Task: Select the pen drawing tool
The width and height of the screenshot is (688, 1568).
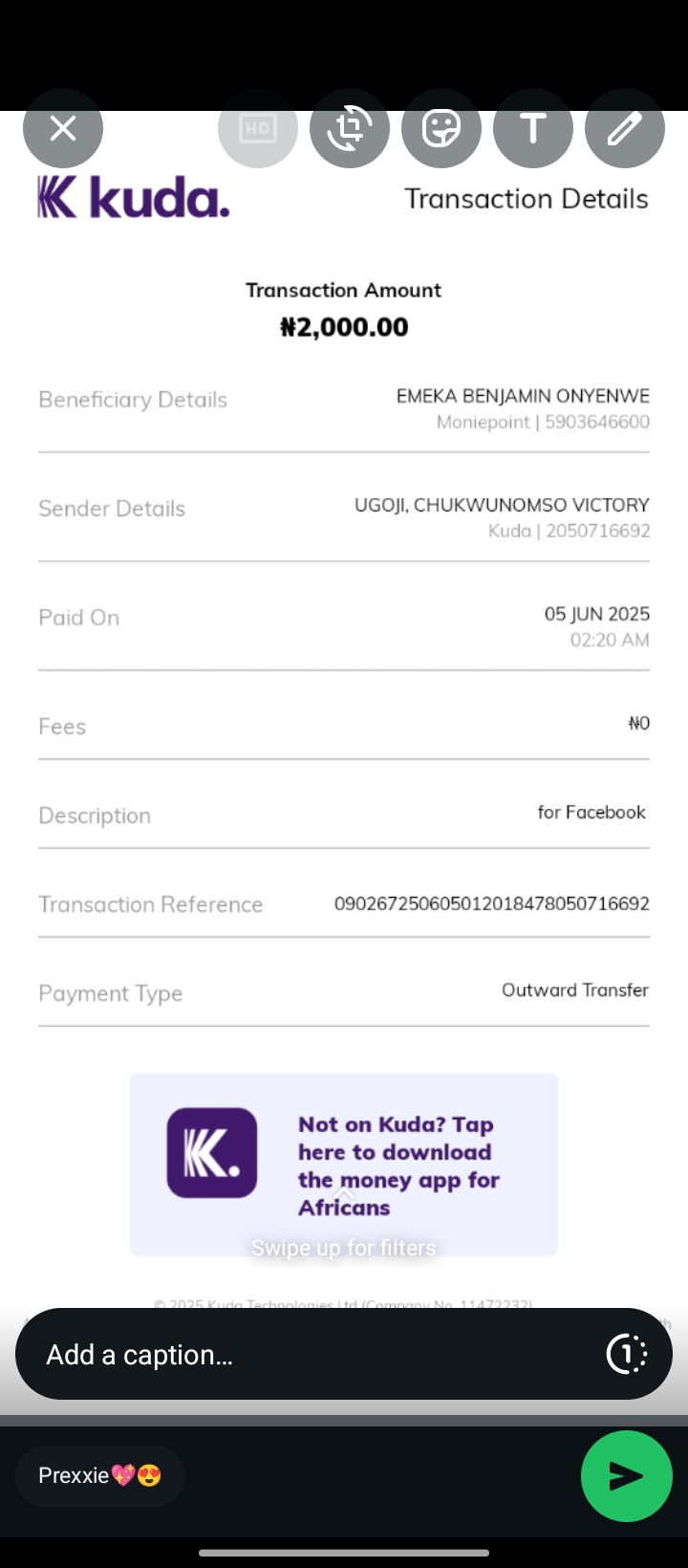Action: tap(625, 128)
